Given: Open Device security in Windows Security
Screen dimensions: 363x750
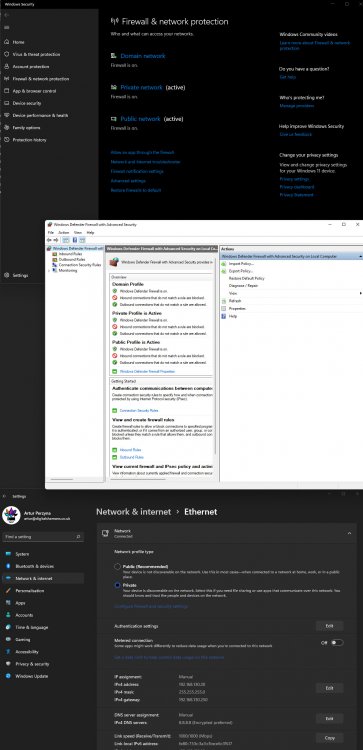Looking at the screenshot, I should pos(27,103).
